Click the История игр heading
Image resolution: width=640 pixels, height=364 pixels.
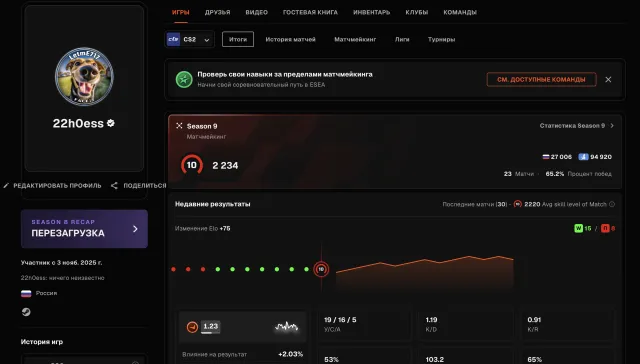click(42, 342)
